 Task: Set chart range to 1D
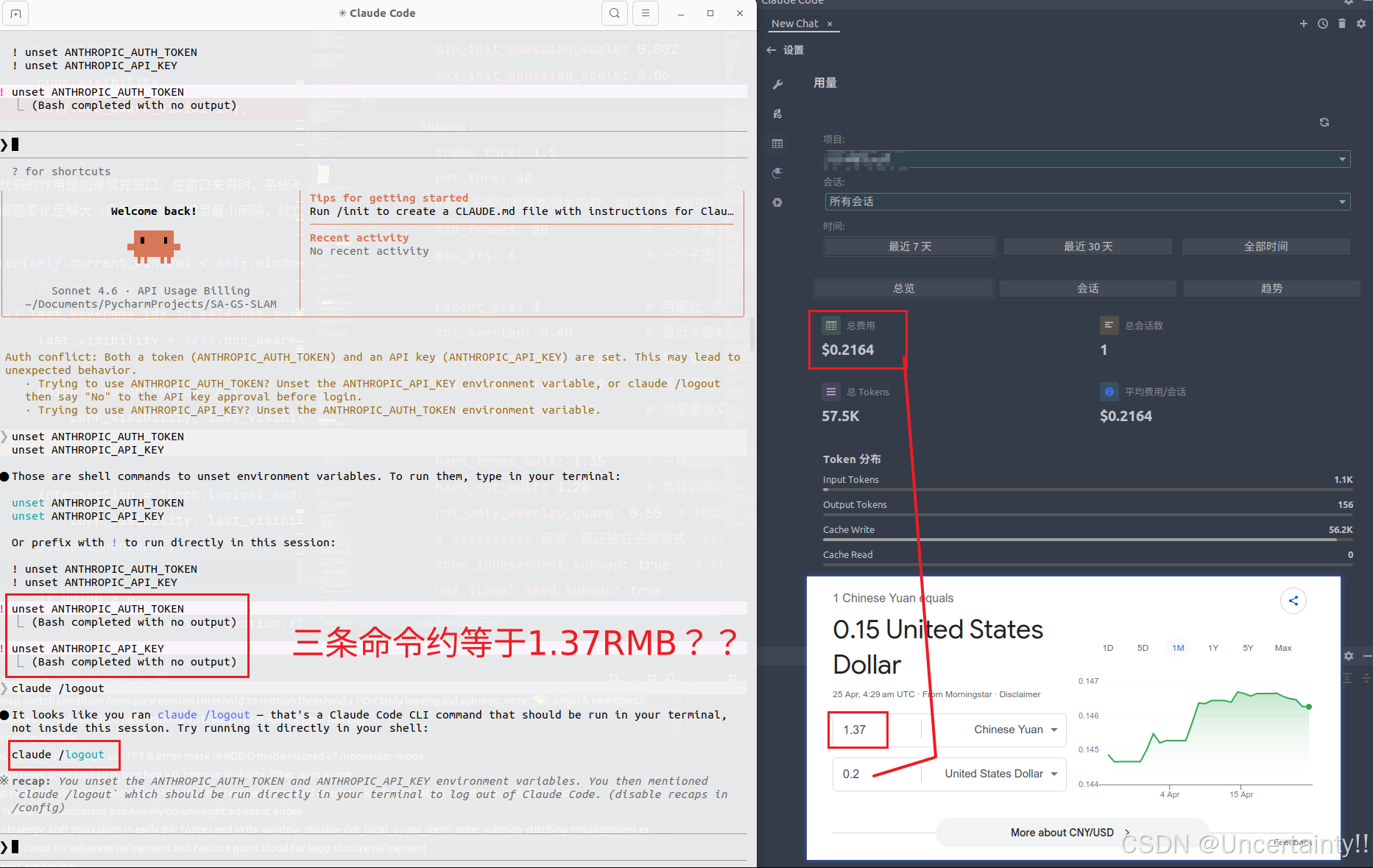click(x=1108, y=648)
